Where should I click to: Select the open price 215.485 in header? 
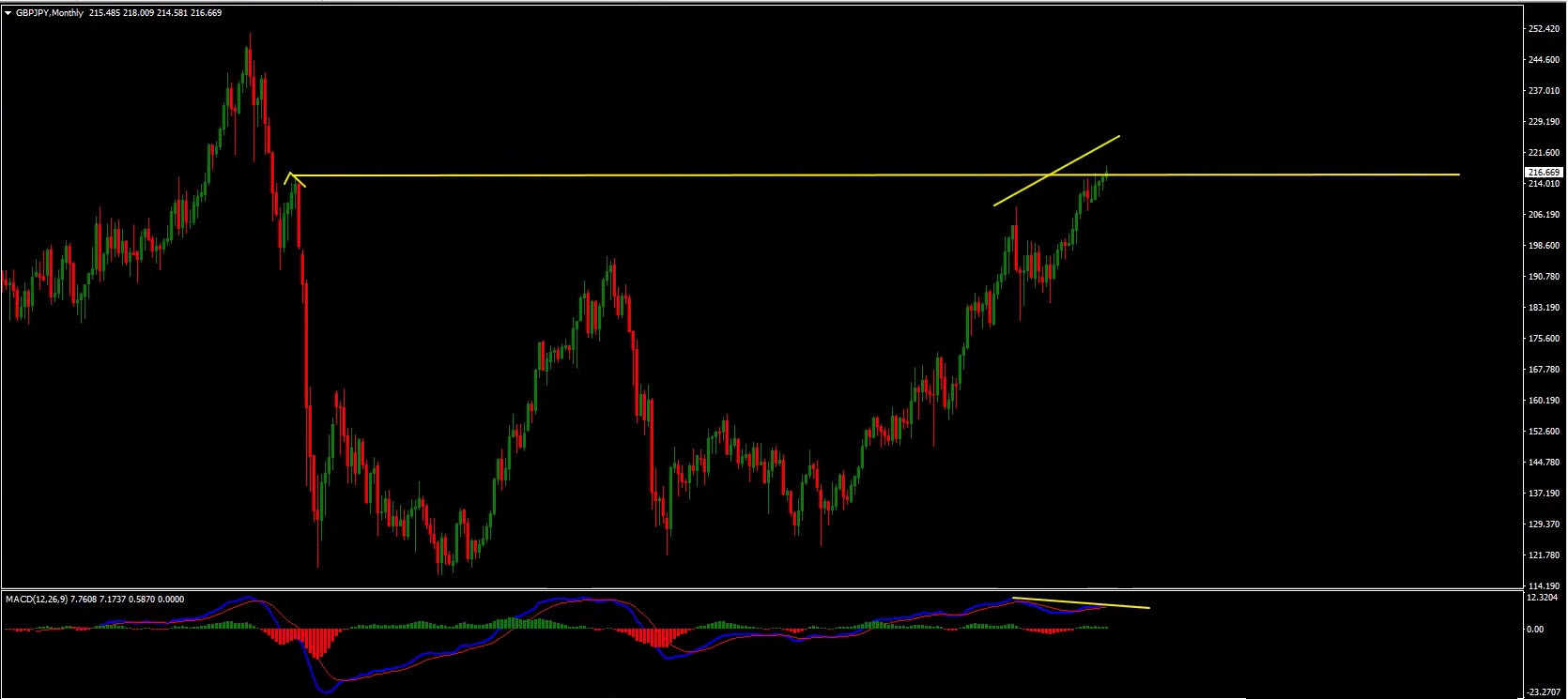click(x=104, y=13)
